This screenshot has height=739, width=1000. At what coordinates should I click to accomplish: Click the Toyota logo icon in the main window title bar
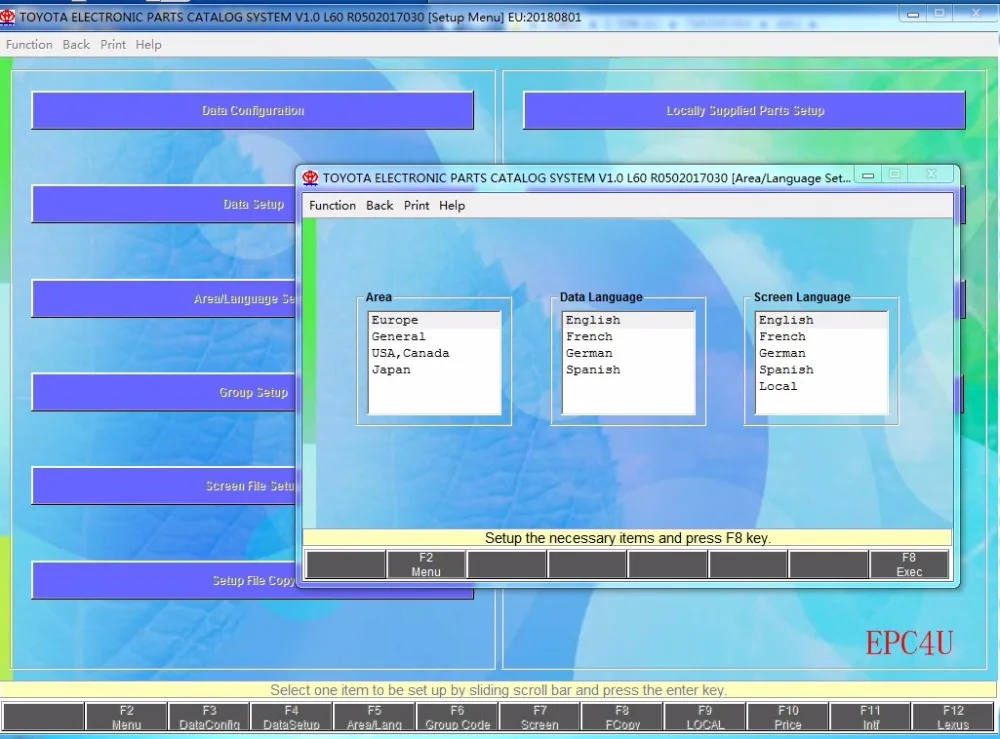(7, 17)
